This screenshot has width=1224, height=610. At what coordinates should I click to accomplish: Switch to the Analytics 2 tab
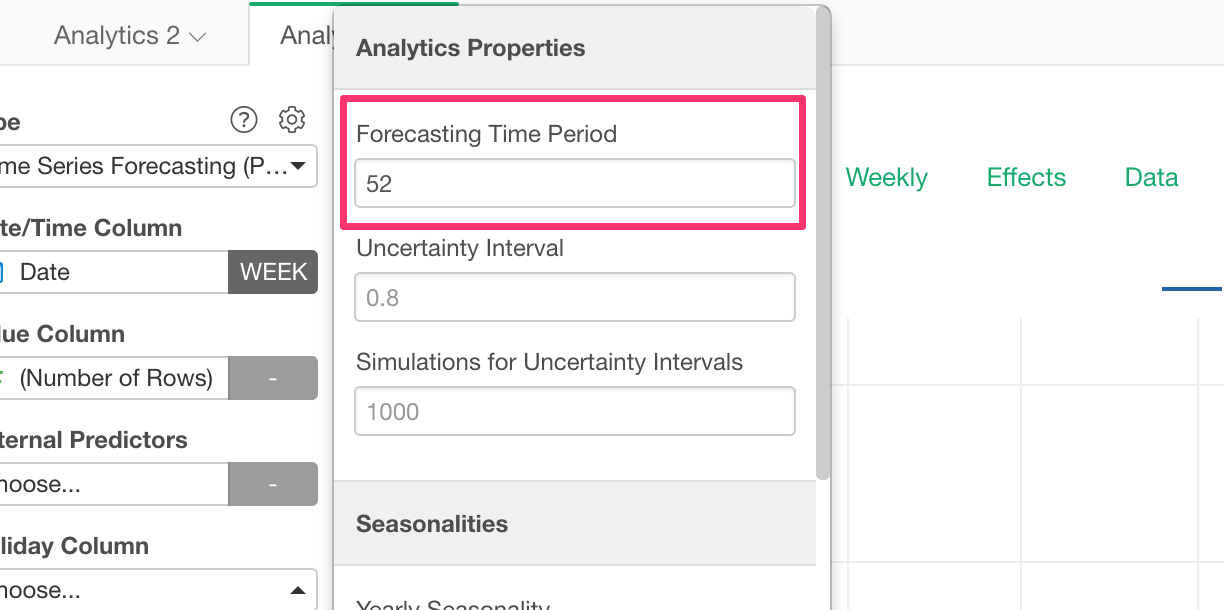pos(117,36)
